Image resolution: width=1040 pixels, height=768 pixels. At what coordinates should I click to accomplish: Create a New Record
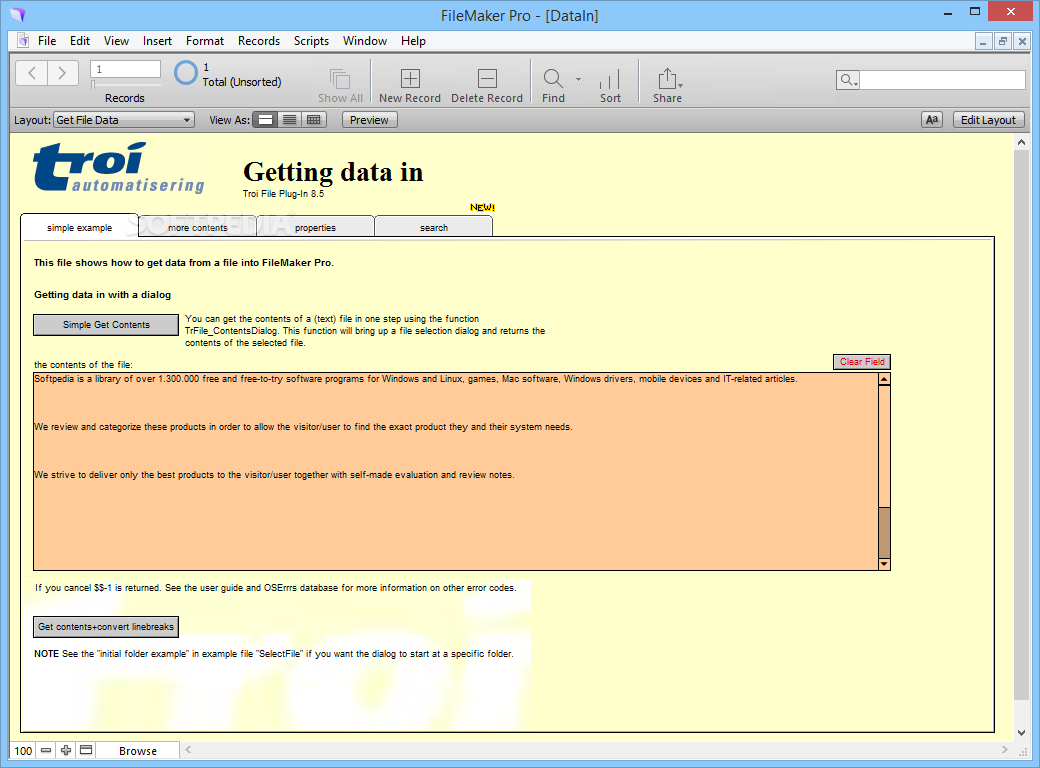click(410, 86)
